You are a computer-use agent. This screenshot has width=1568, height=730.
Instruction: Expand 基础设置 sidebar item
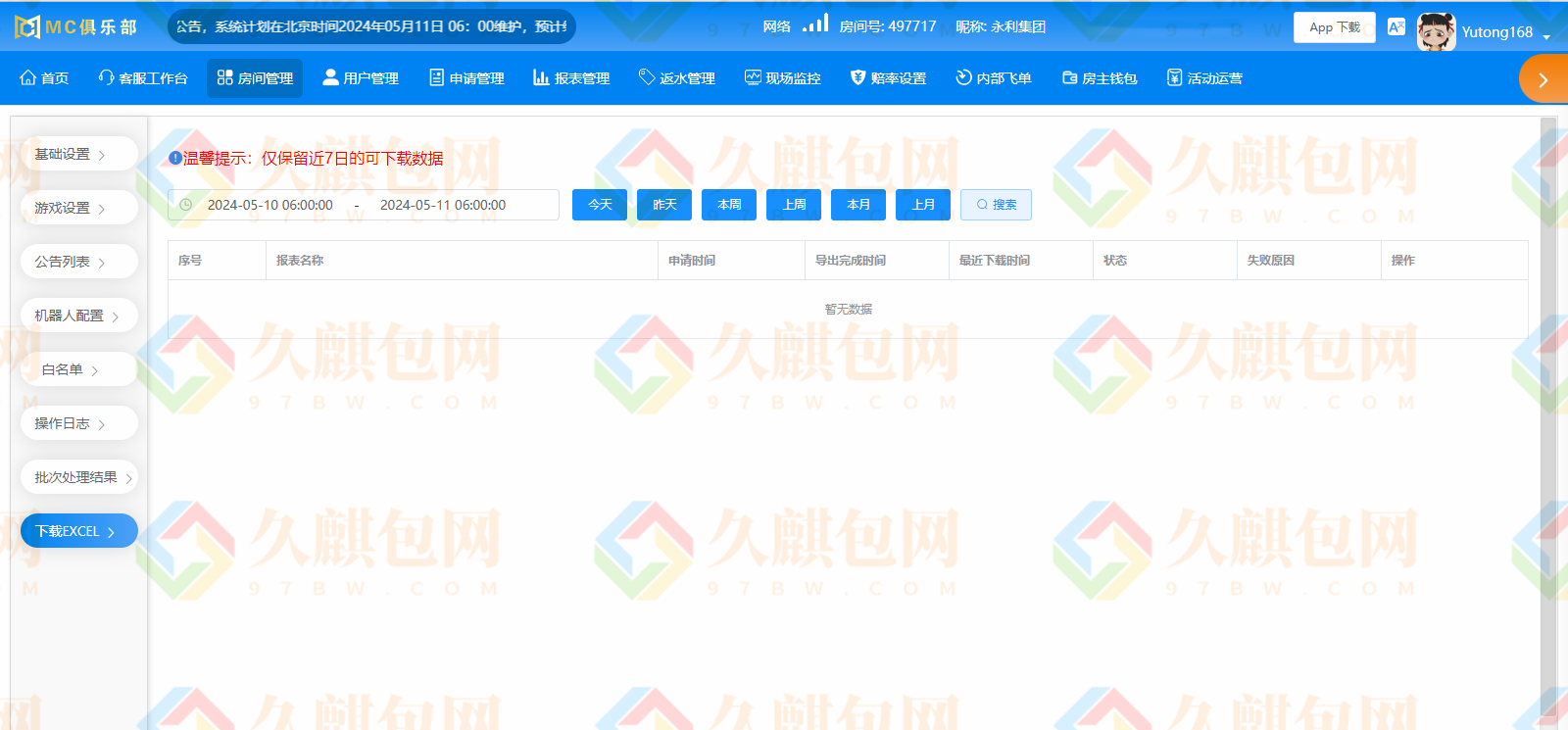tap(78, 154)
